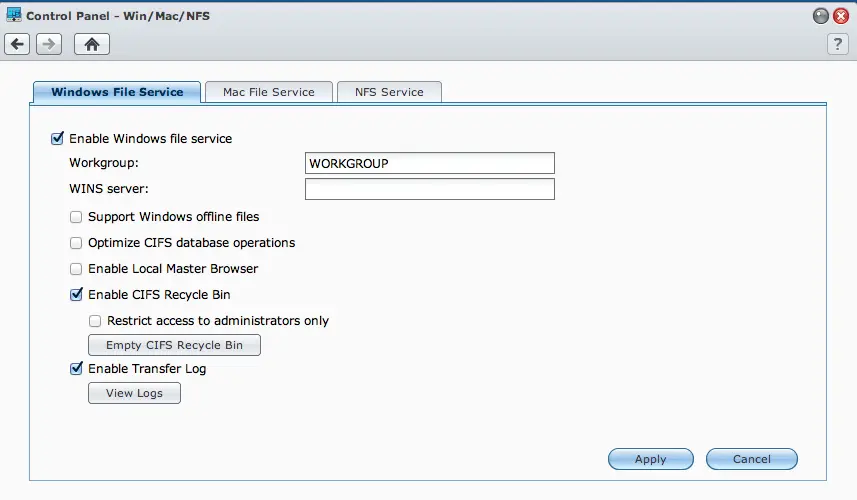Open help with the question mark icon
The height and width of the screenshot is (500, 857).
[x=837, y=44]
